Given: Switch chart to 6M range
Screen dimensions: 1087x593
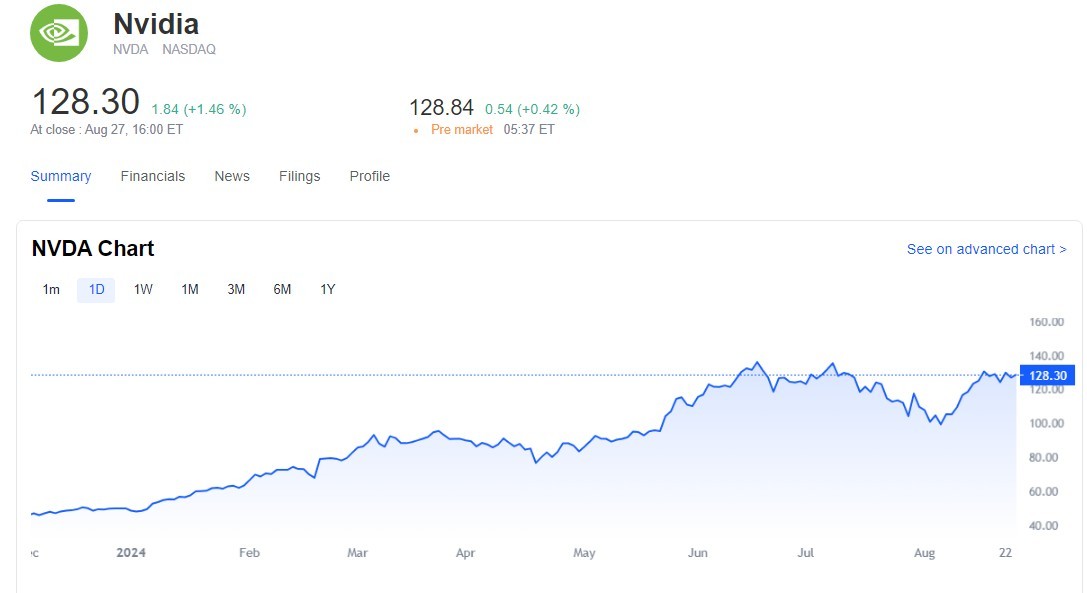Looking at the screenshot, I should [x=282, y=290].
